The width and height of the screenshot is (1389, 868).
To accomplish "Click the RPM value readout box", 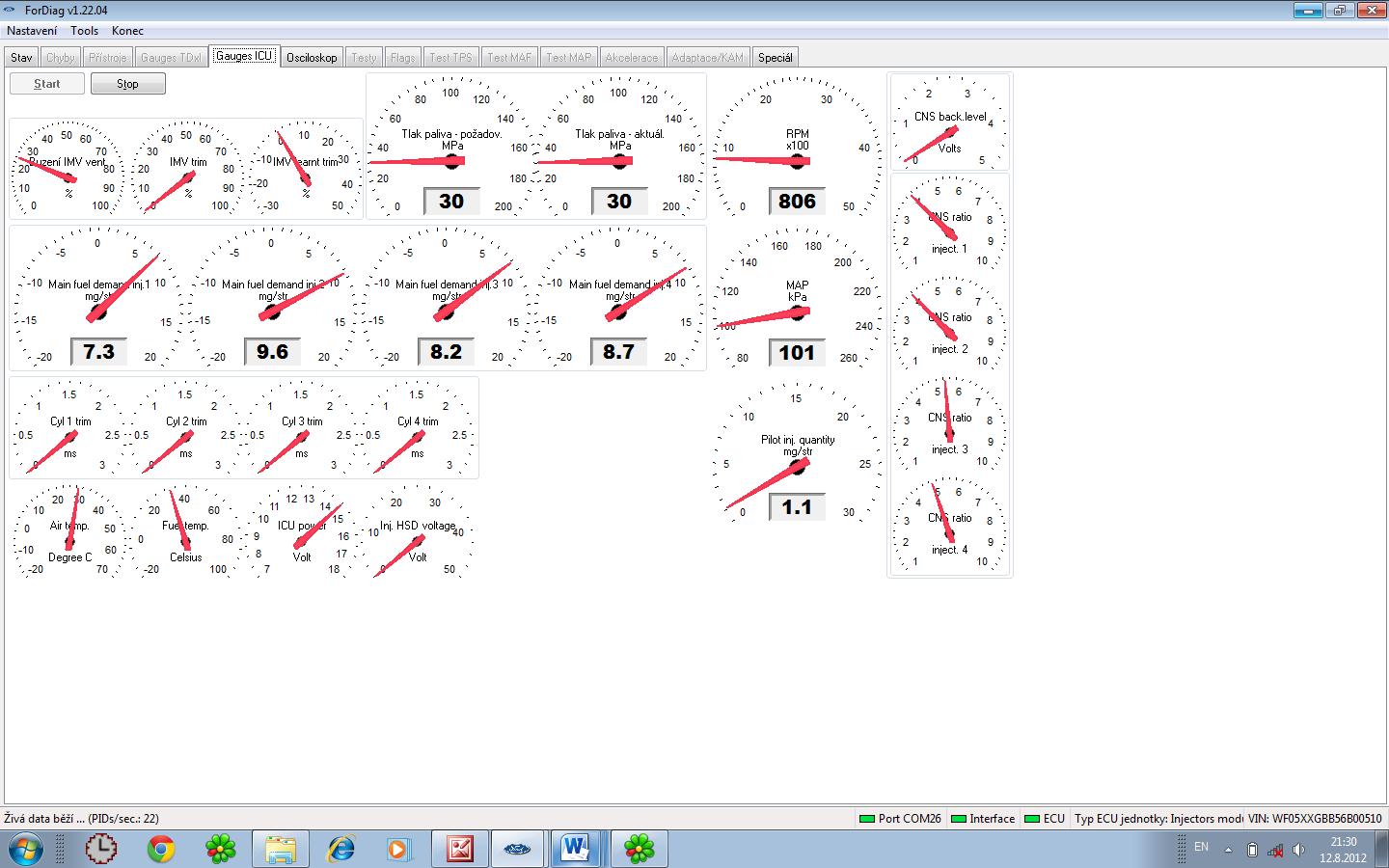I will (x=797, y=202).
